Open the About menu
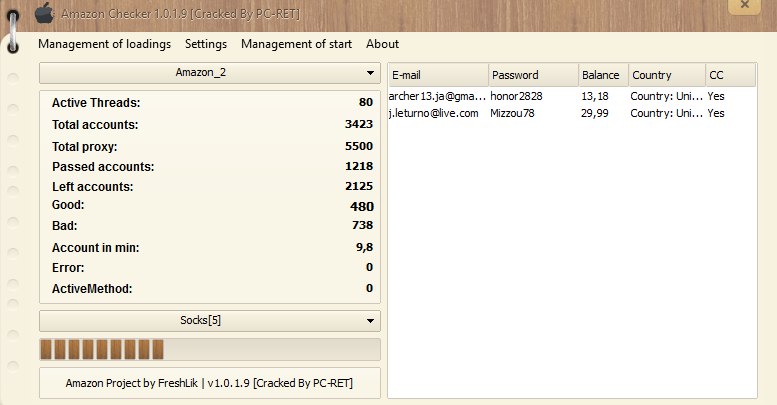 click(382, 44)
